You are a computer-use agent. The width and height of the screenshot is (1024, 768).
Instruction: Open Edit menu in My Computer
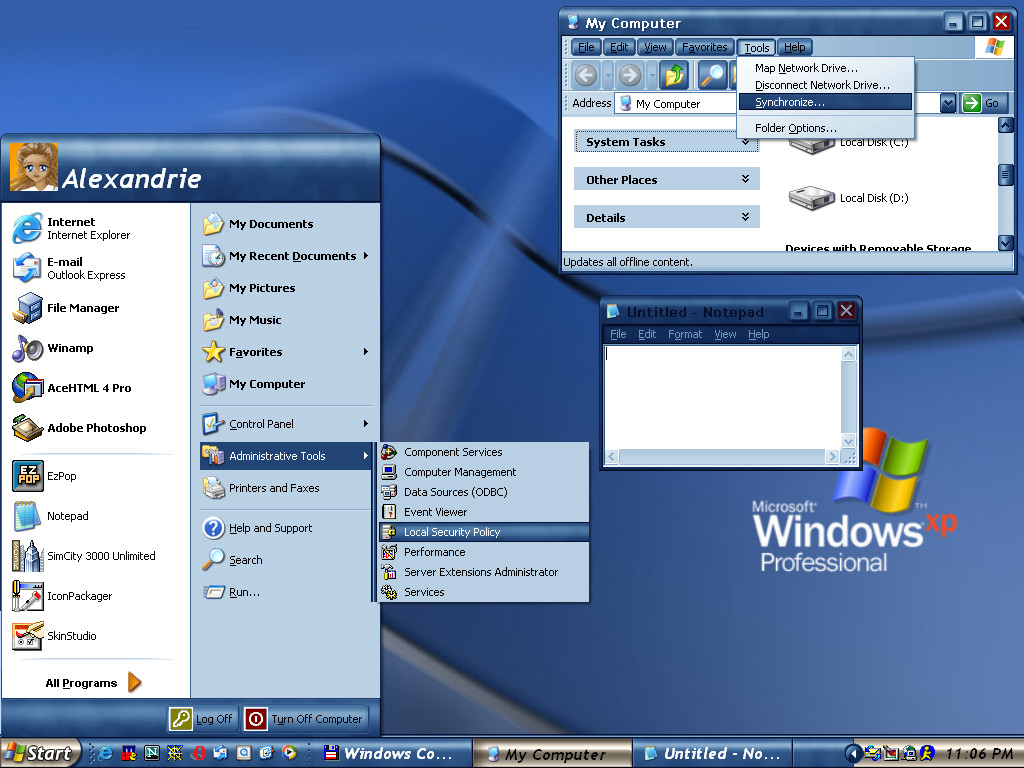[x=618, y=47]
